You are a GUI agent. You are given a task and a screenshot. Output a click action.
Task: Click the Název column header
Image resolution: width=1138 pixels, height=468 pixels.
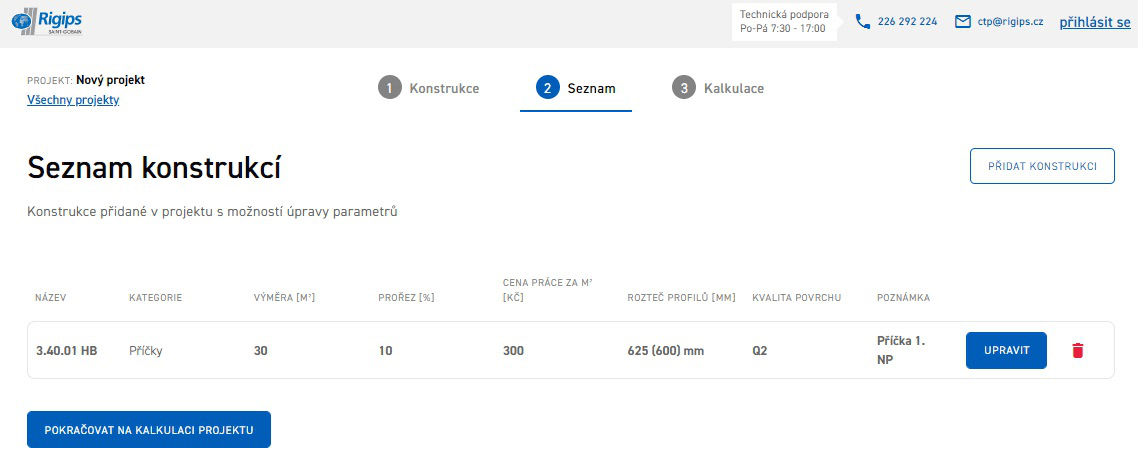pos(50,298)
